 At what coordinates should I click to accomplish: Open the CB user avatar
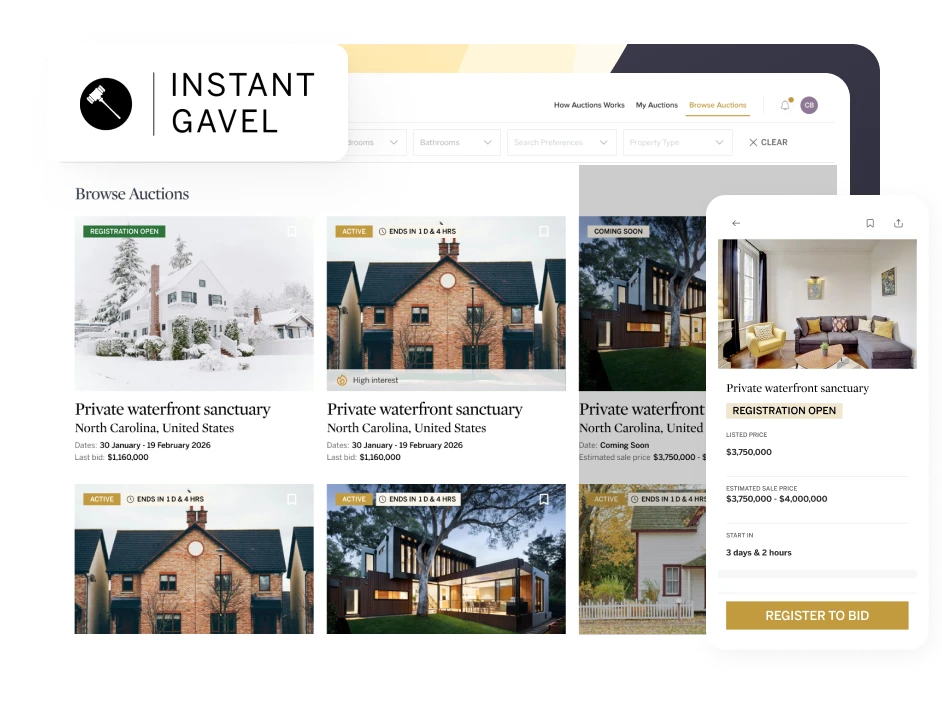click(809, 105)
